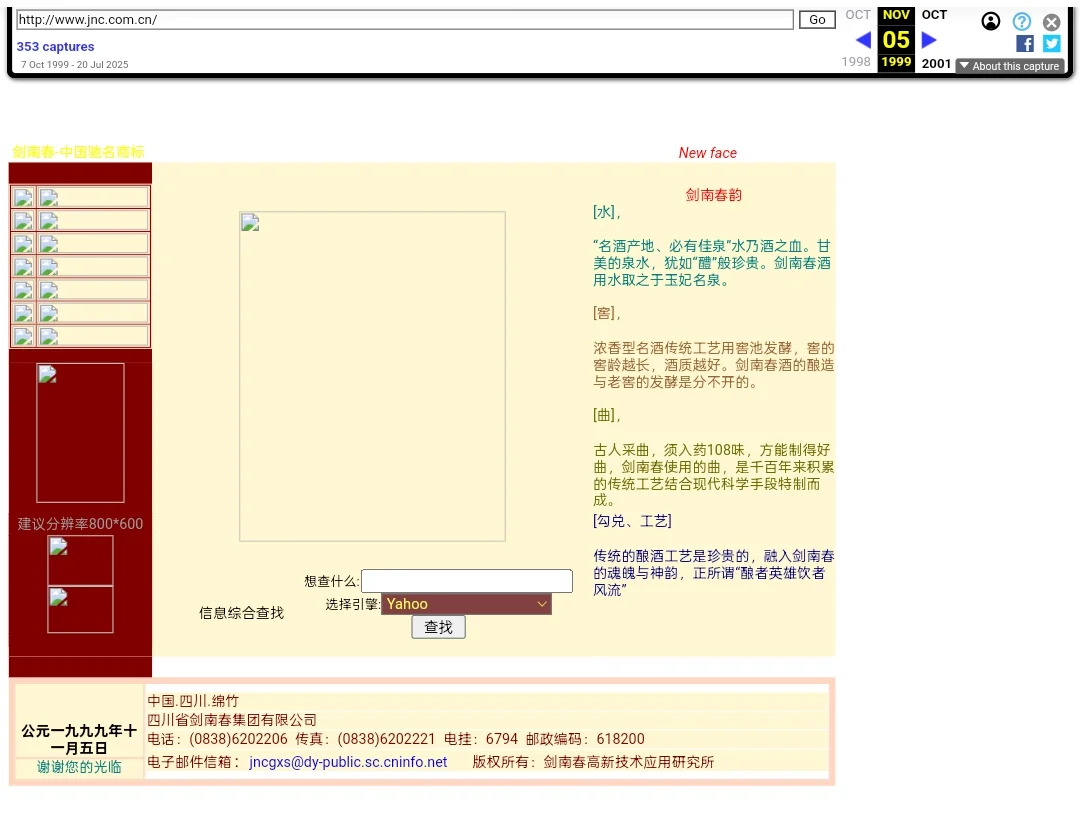Share this capture on Facebook

pyautogui.click(x=1024, y=43)
